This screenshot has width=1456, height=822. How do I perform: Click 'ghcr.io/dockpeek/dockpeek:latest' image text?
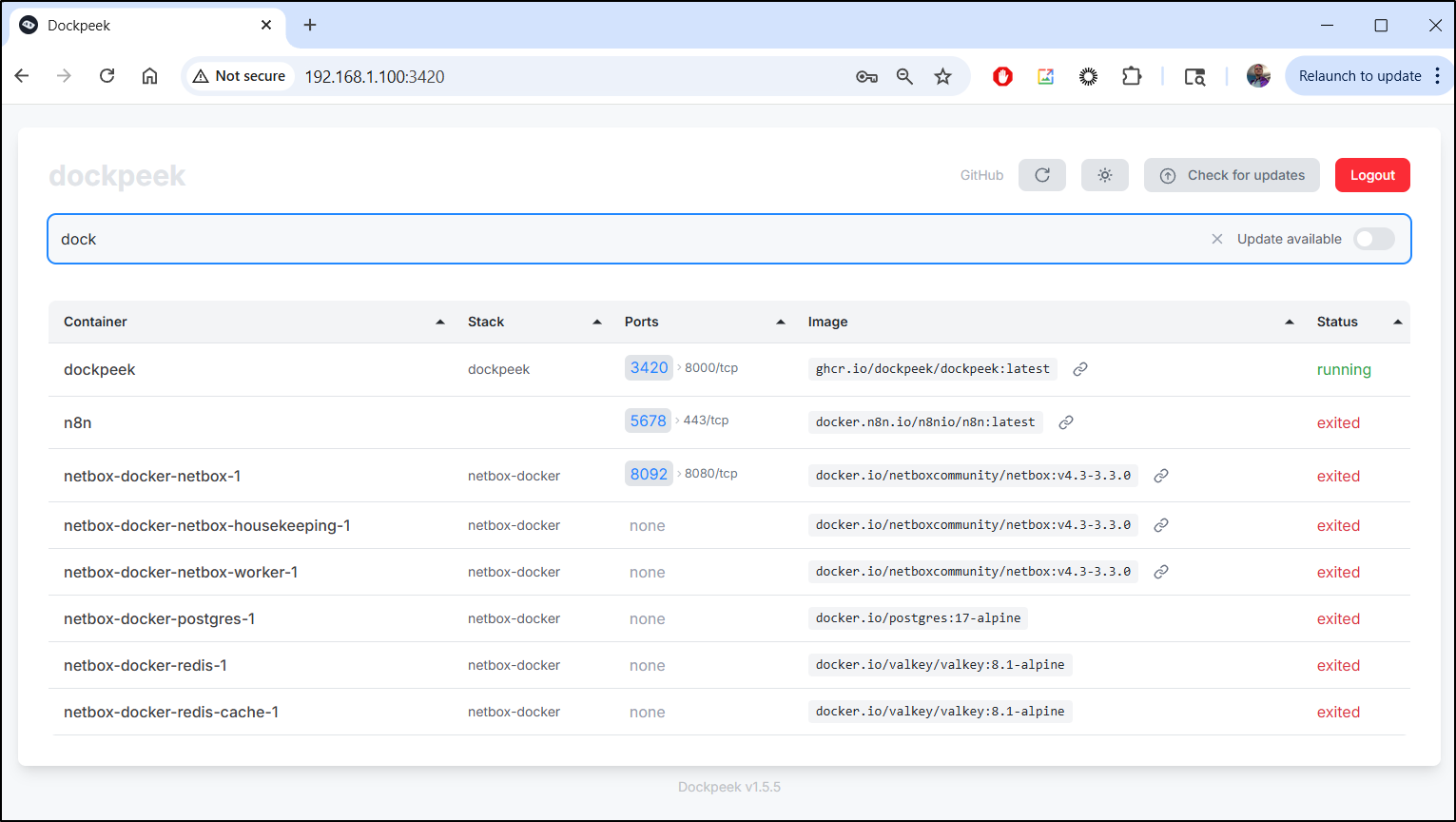pyautogui.click(x=933, y=368)
